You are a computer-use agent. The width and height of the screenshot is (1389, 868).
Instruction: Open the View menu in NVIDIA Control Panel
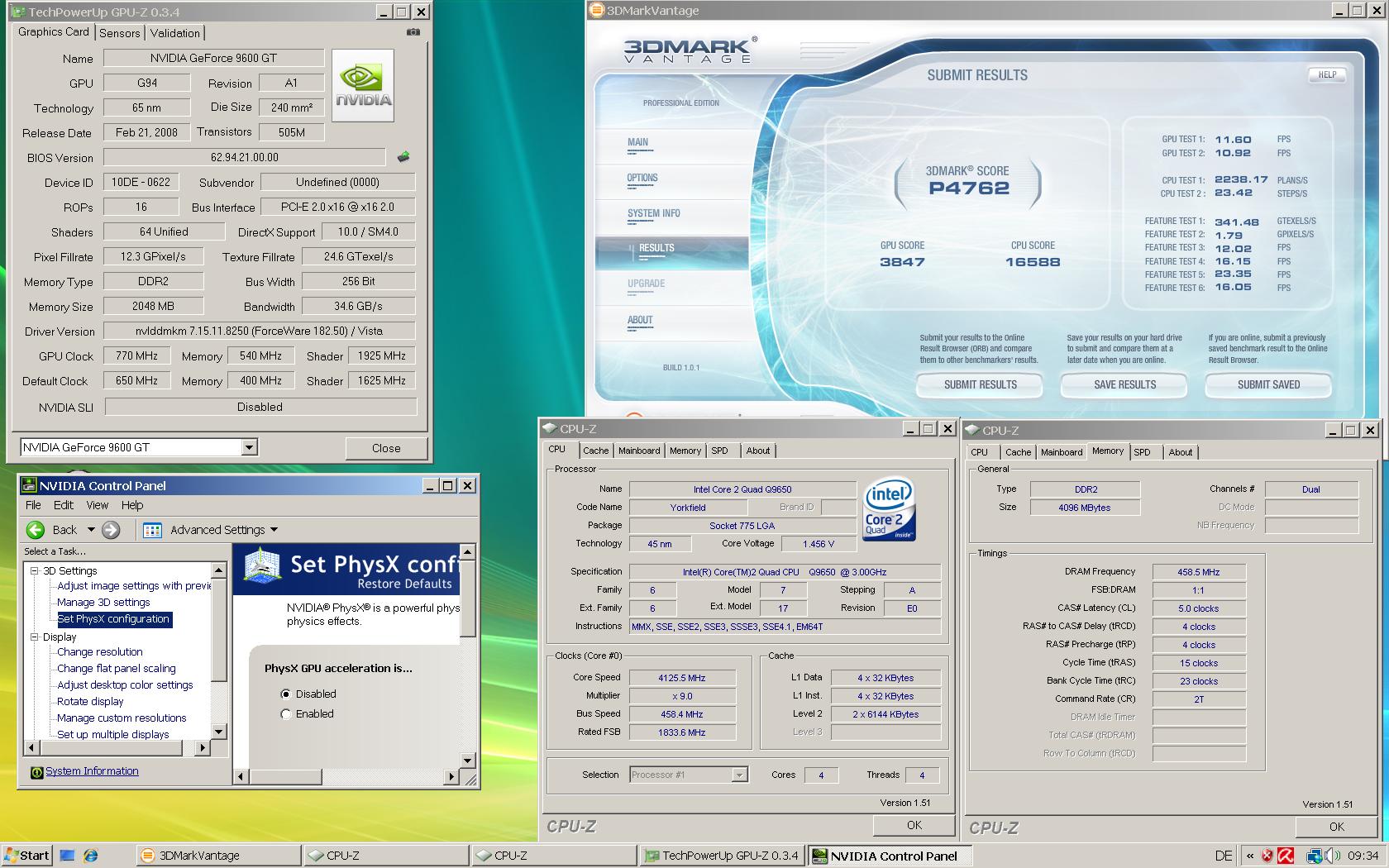click(98, 505)
